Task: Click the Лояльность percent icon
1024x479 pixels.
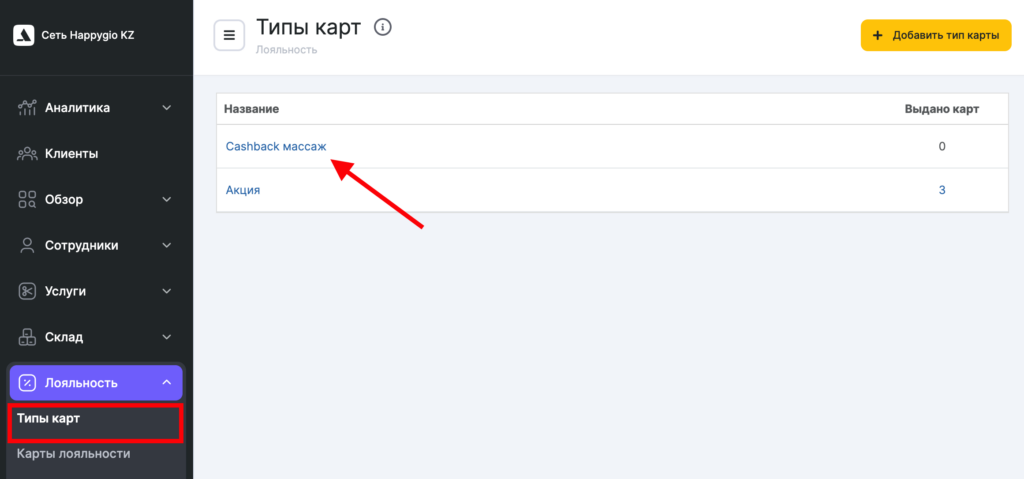Action: pos(28,382)
